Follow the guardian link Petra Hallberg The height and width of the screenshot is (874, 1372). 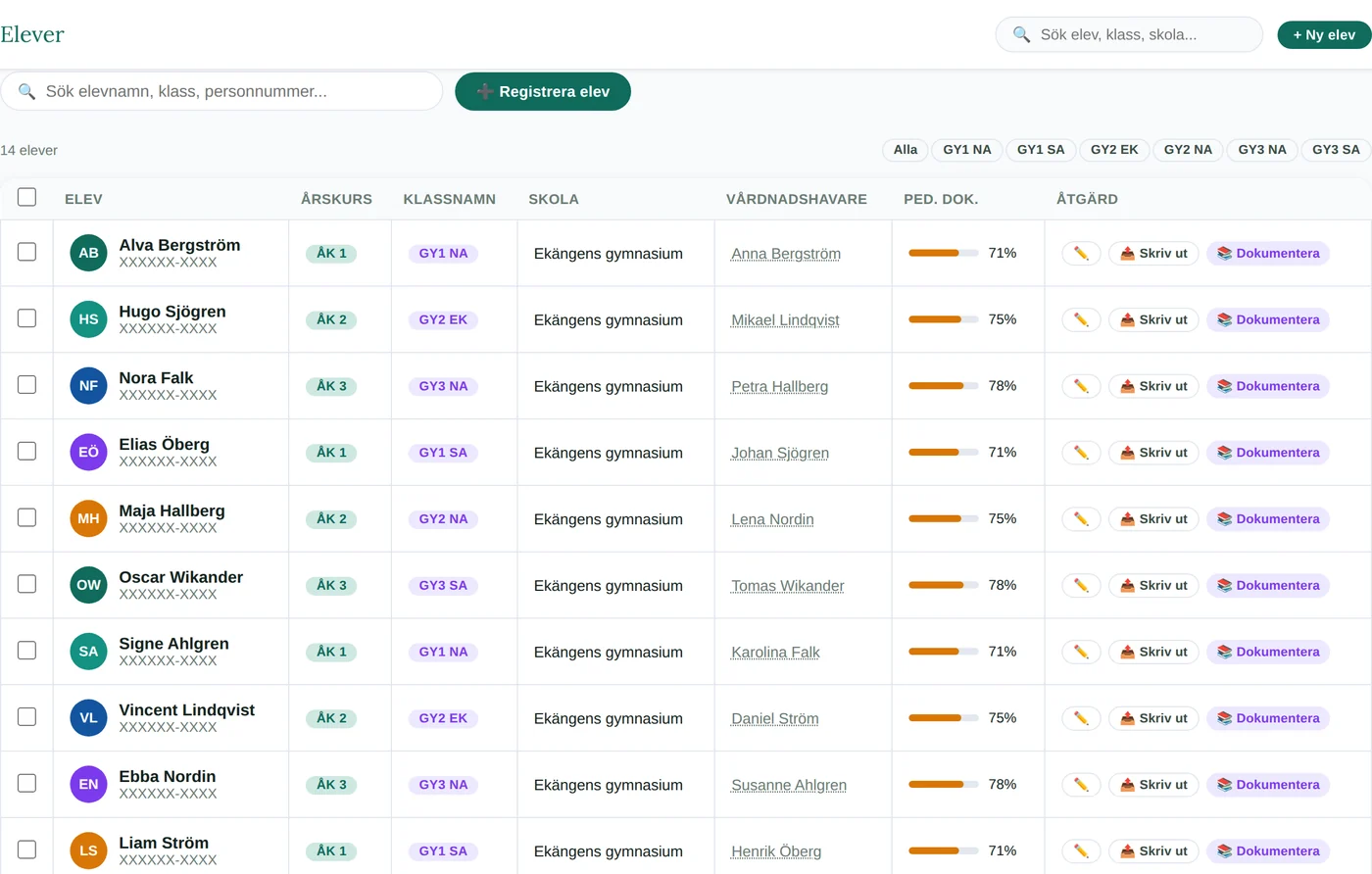(x=780, y=387)
